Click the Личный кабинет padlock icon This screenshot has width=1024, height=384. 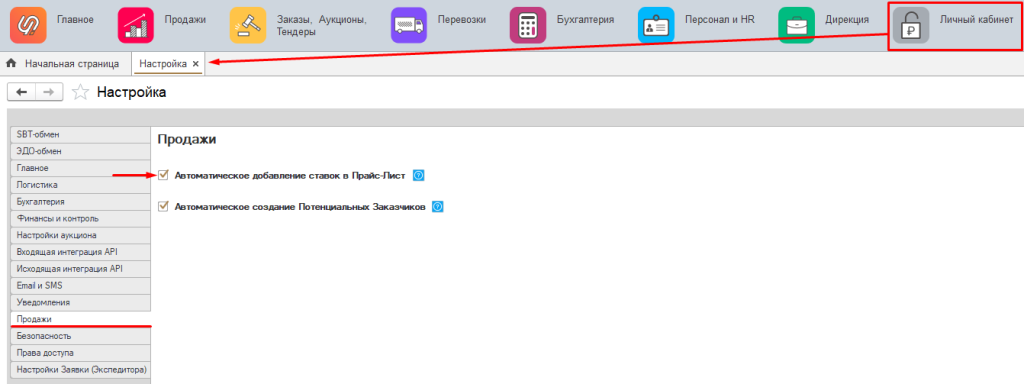[x=911, y=25]
